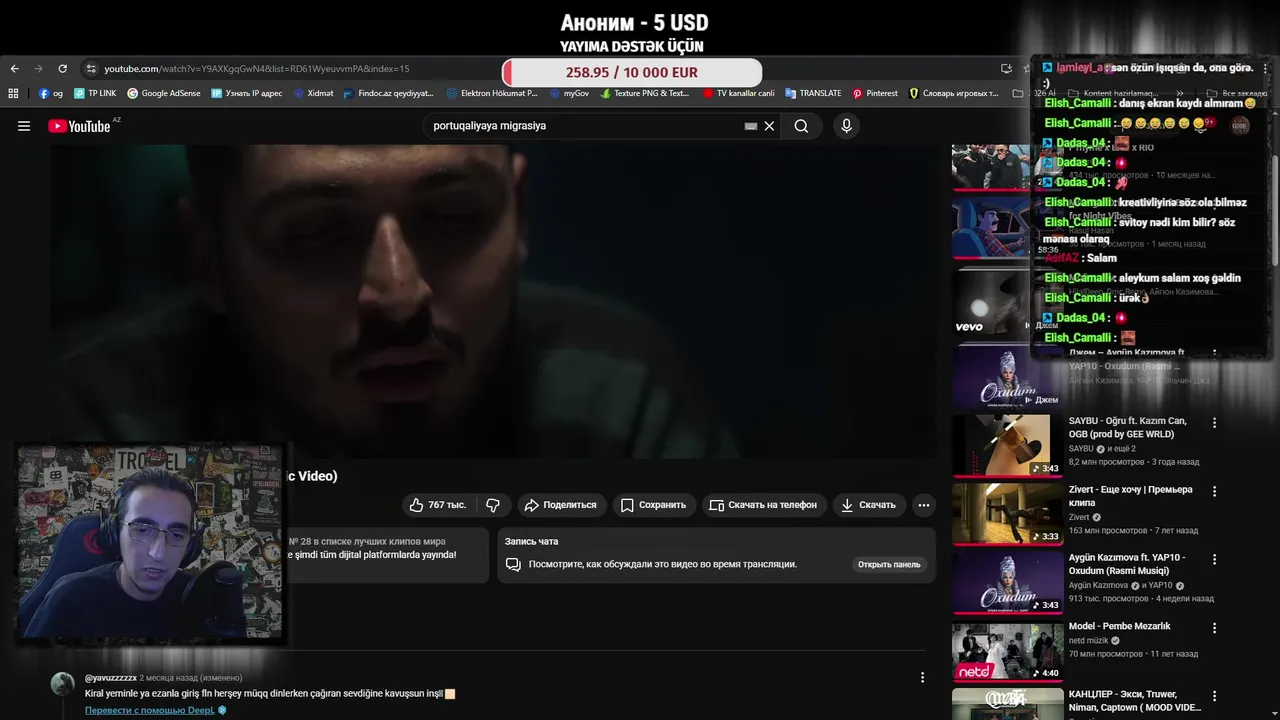Click Перевести с помощью DeepL link

(x=149, y=710)
